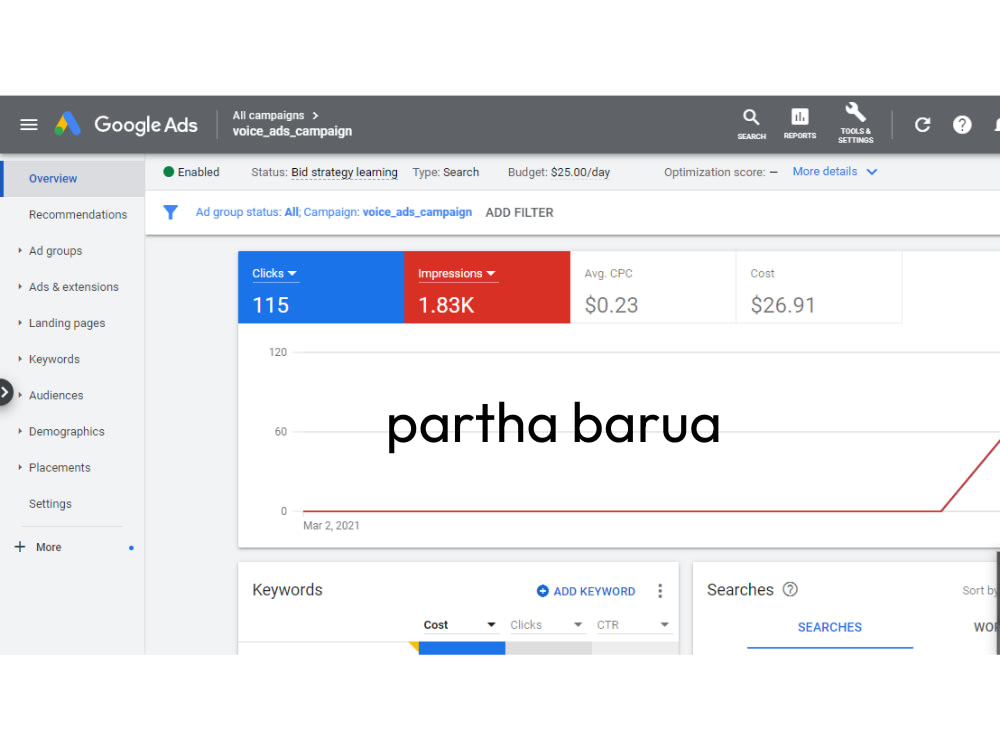Select the Avg. CPC metric card
1000x750 pixels.
click(x=652, y=288)
